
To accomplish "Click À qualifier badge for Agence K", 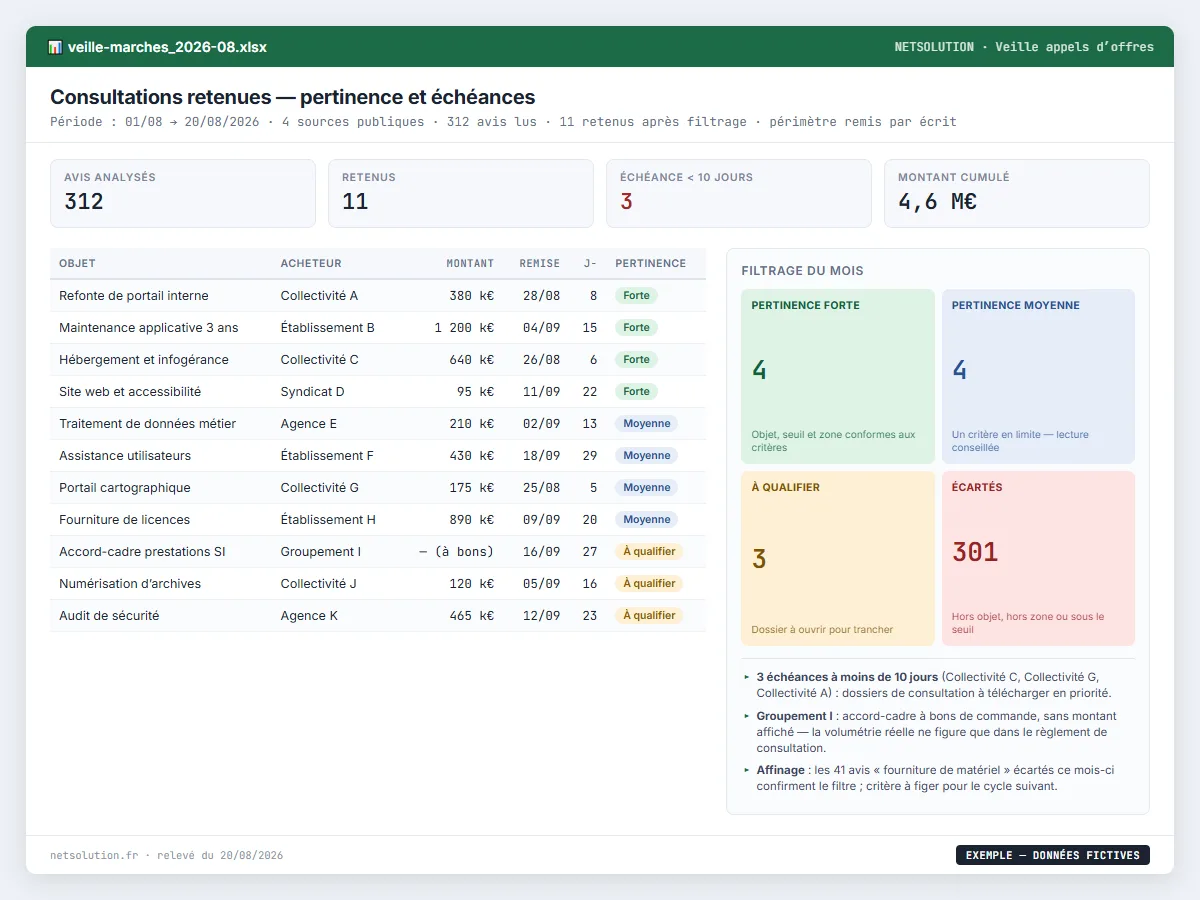I will [649, 616].
